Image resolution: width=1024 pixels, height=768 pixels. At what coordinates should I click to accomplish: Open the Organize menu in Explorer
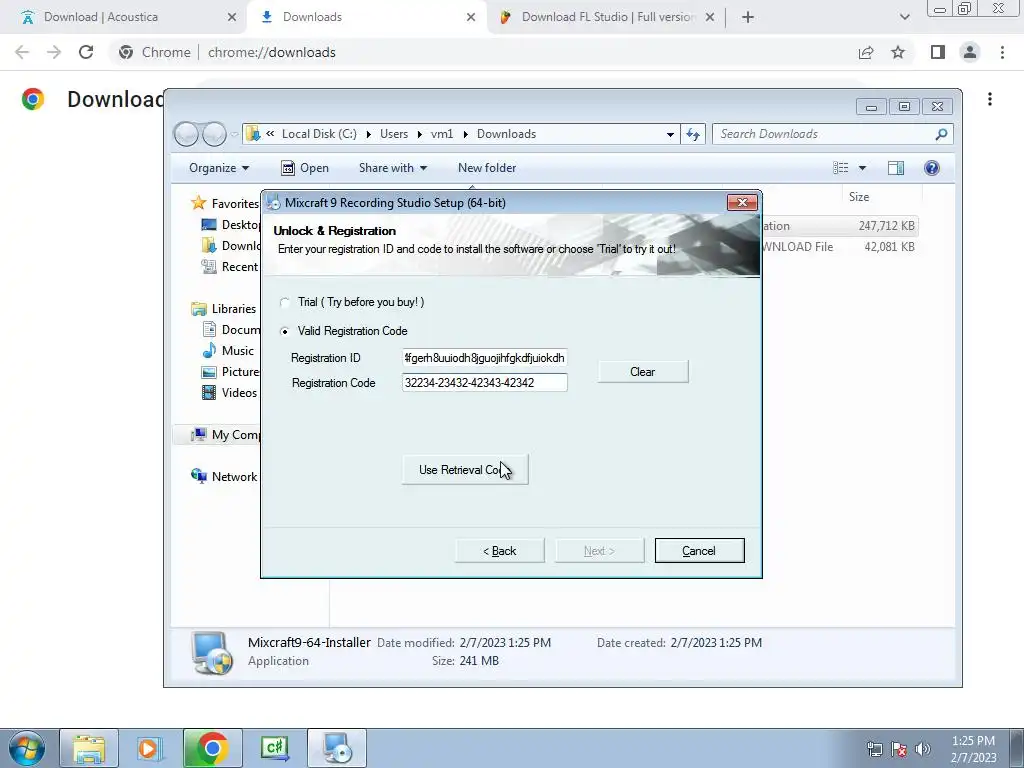(x=219, y=168)
